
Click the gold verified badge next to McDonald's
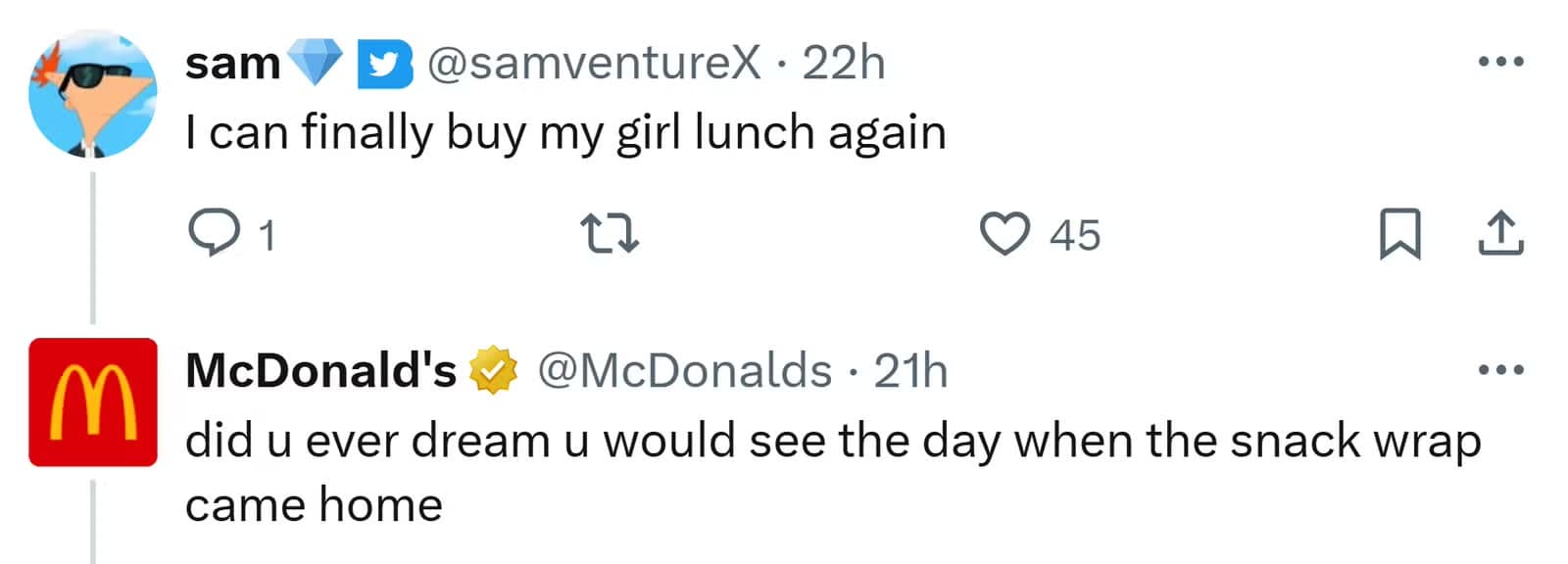494,370
